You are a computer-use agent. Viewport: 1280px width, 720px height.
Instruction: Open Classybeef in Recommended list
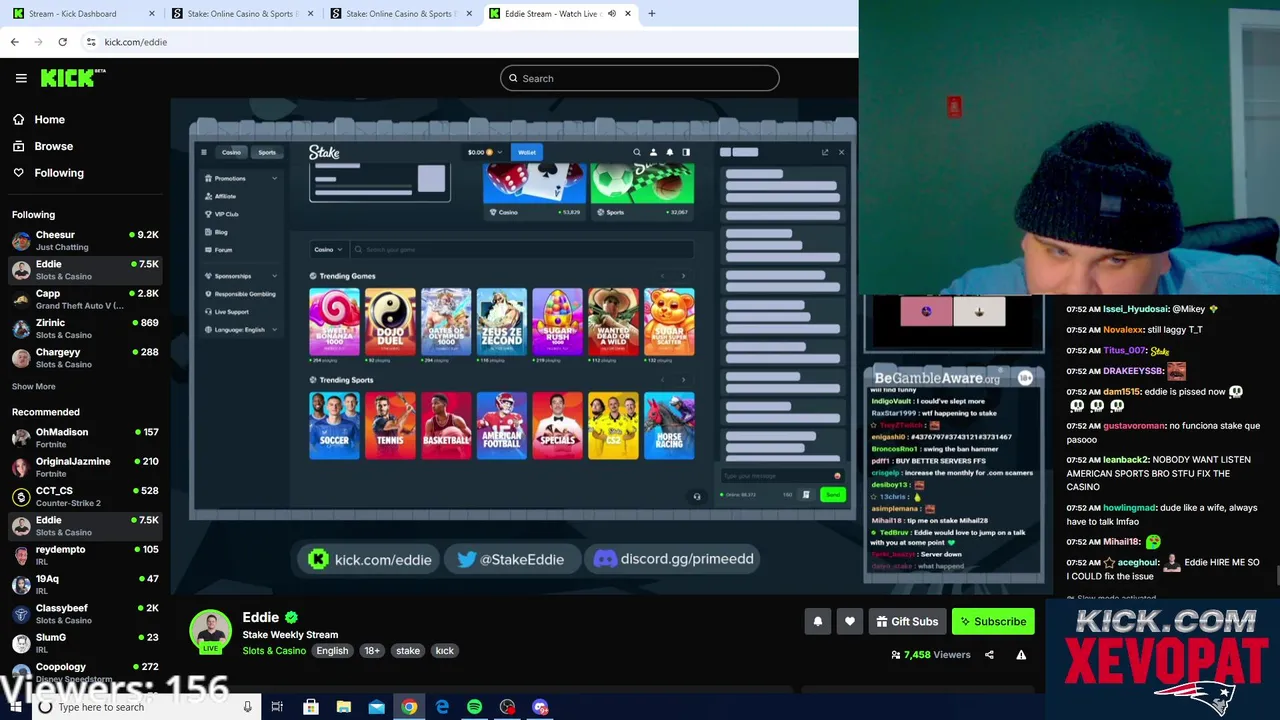tap(85, 613)
